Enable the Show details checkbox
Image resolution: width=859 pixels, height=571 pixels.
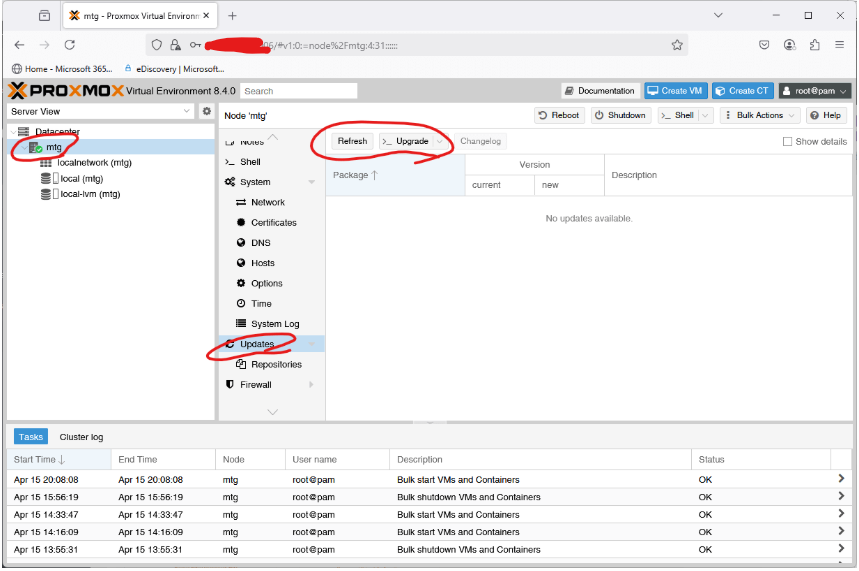[788, 142]
